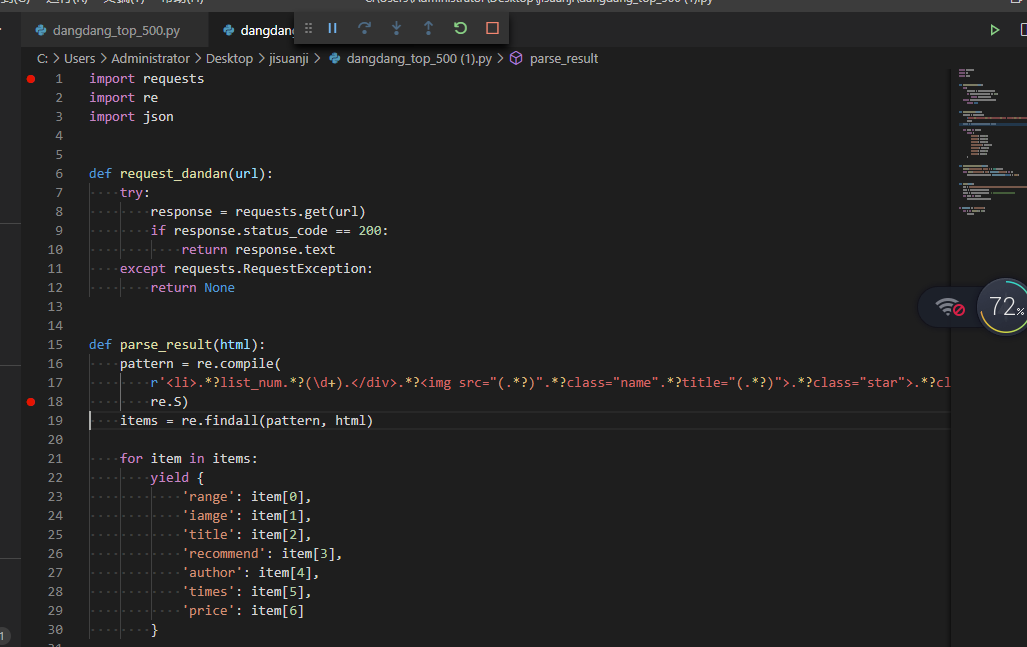Click the Step Into debug arrow

point(396,28)
